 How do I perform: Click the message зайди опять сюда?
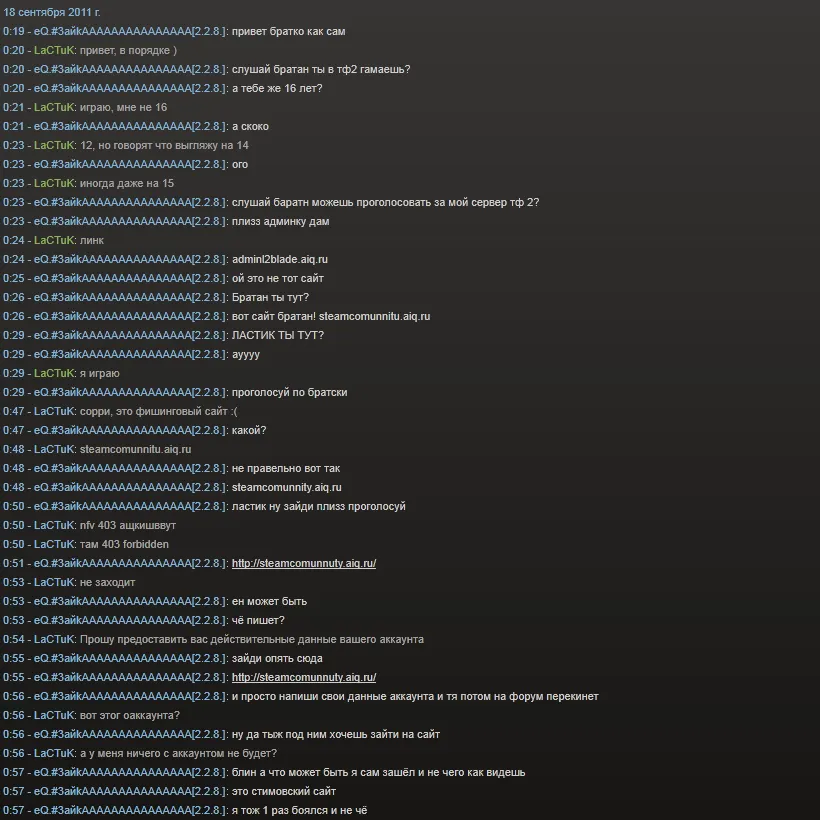coord(277,658)
